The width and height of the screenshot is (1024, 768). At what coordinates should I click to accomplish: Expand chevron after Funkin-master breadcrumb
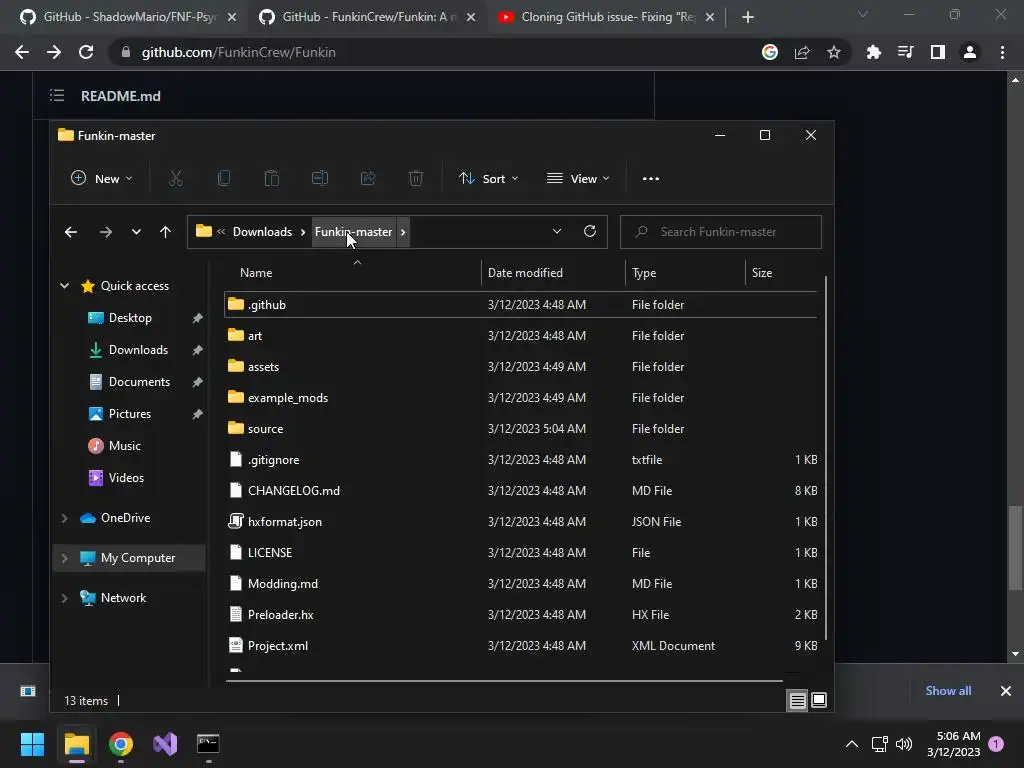[x=403, y=232]
